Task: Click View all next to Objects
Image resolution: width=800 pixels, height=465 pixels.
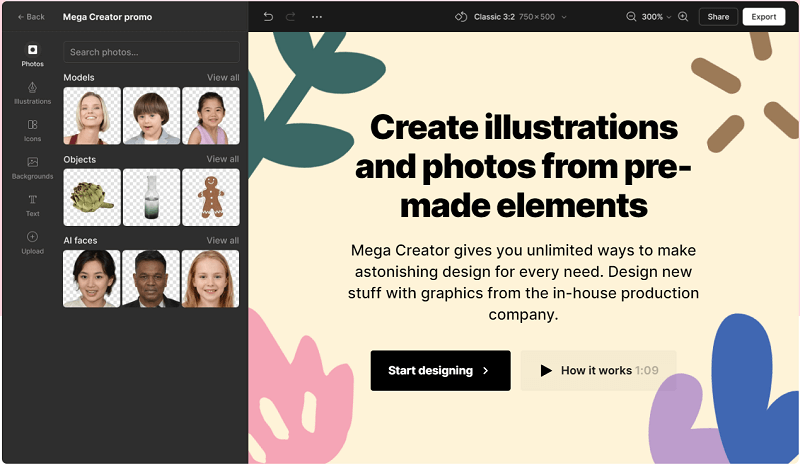Action: pyautogui.click(x=222, y=159)
